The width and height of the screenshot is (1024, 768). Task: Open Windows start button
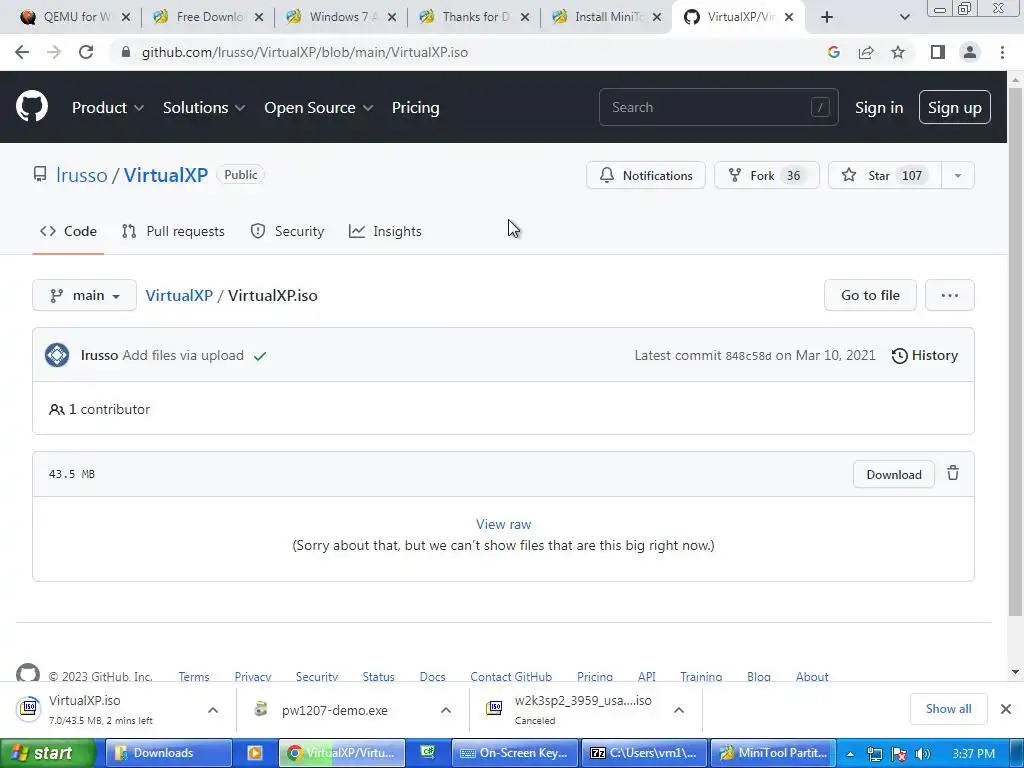click(x=48, y=753)
